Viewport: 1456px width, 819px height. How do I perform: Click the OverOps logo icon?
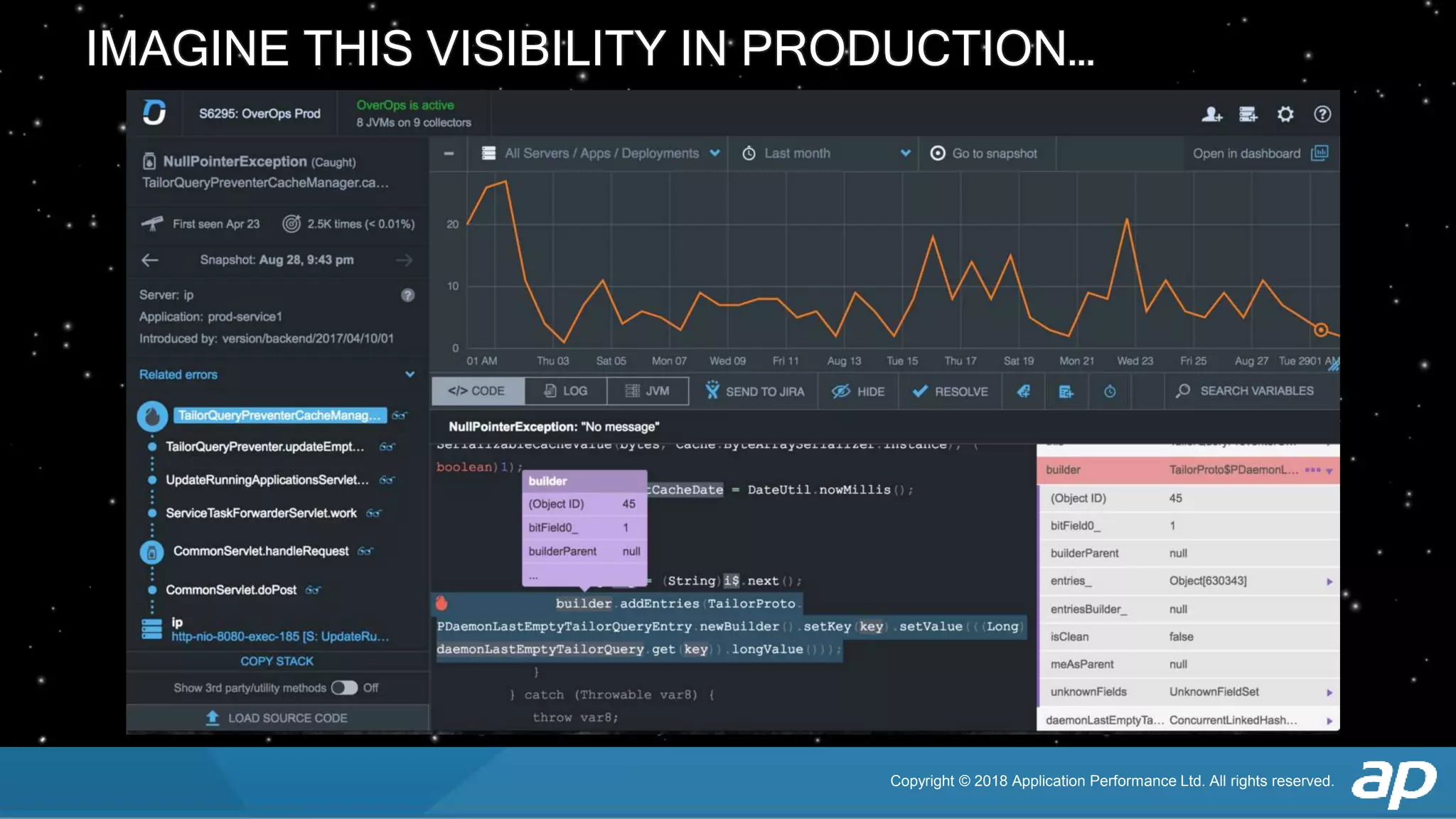pyautogui.click(x=154, y=113)
